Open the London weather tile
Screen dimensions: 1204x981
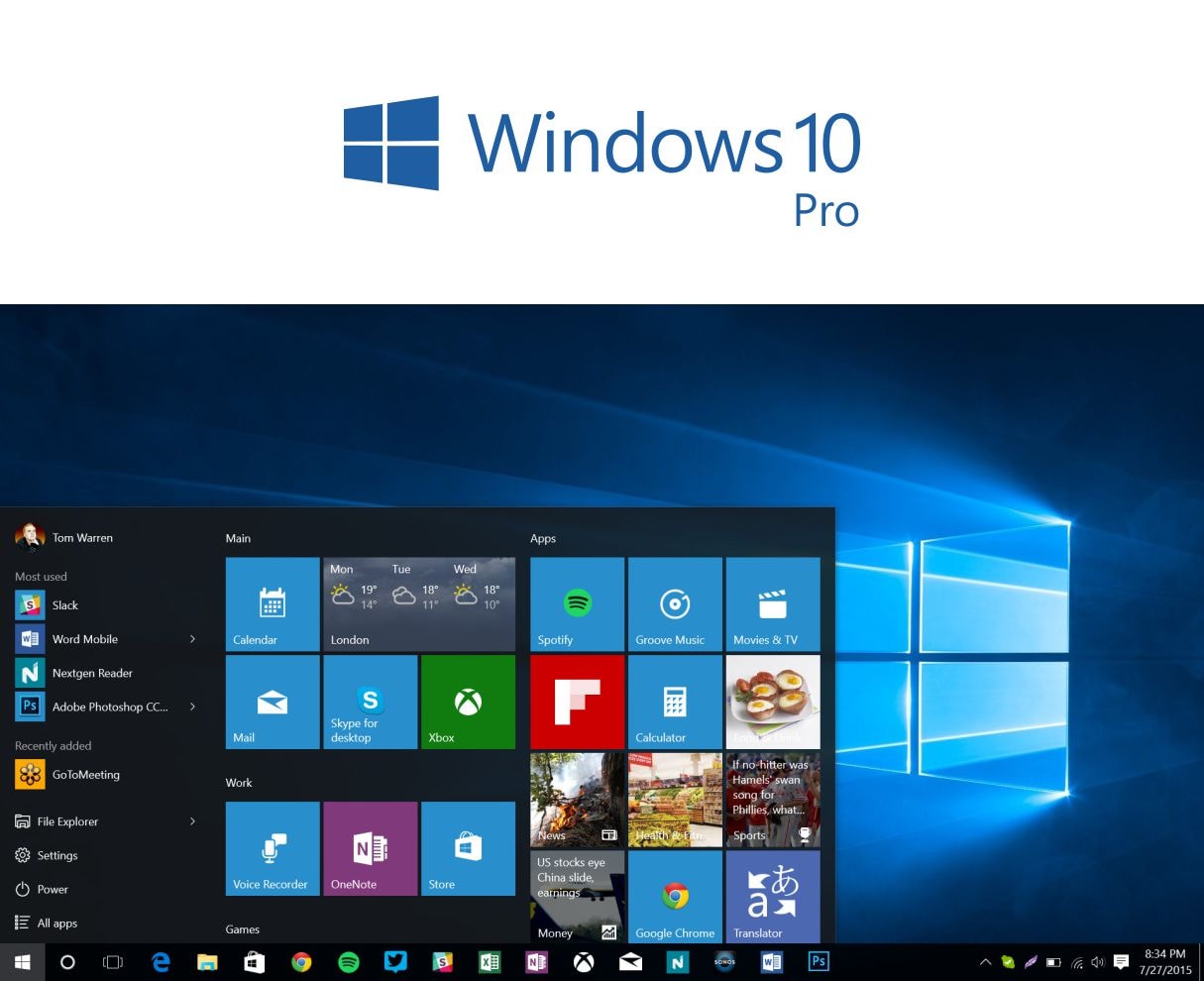419,603
